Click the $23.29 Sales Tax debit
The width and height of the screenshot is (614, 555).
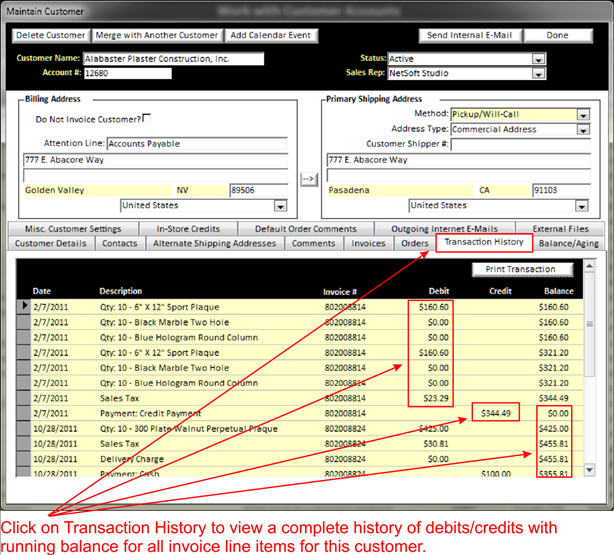[436, 398]
